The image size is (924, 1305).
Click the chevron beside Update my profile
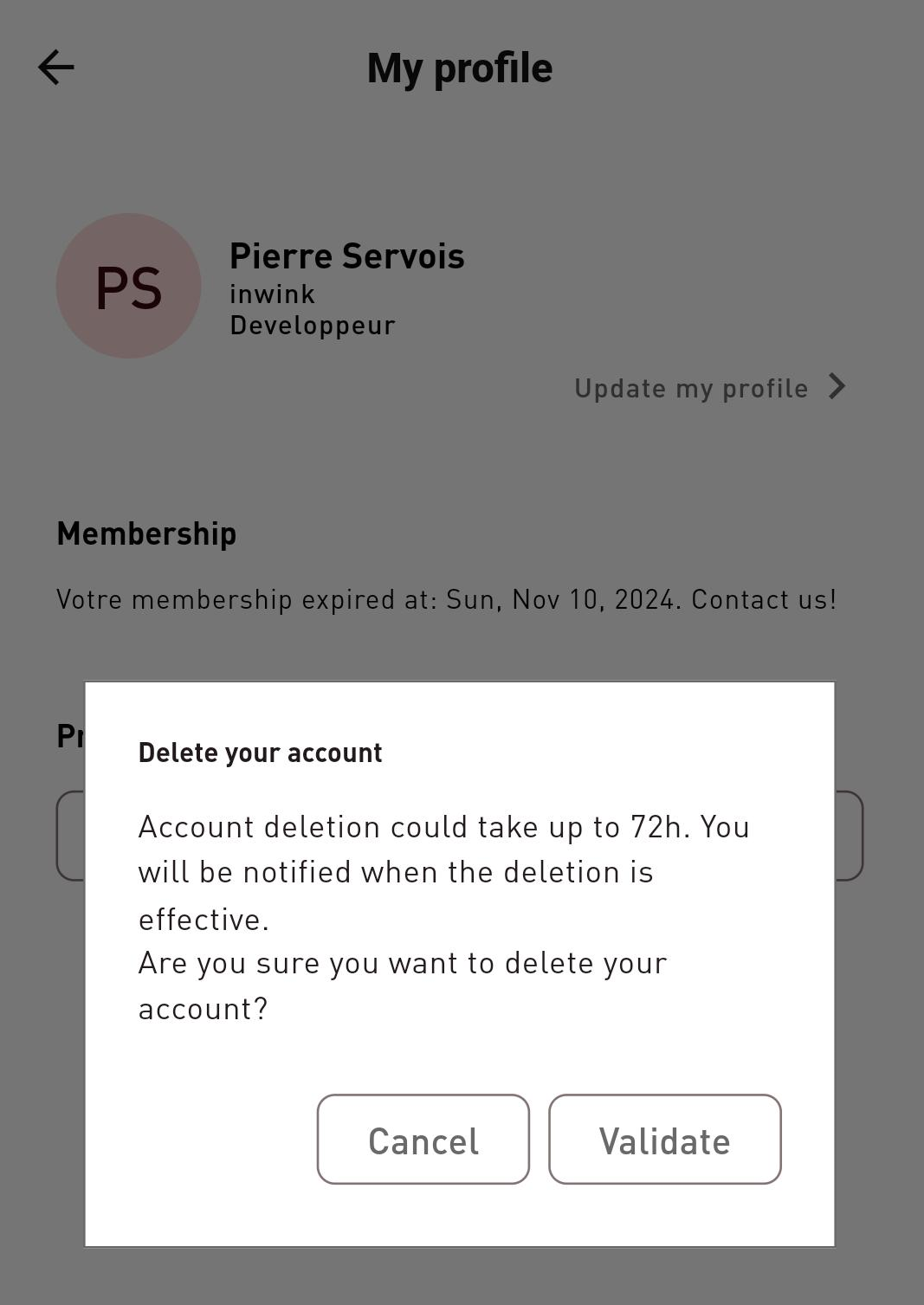click(837, 386)
